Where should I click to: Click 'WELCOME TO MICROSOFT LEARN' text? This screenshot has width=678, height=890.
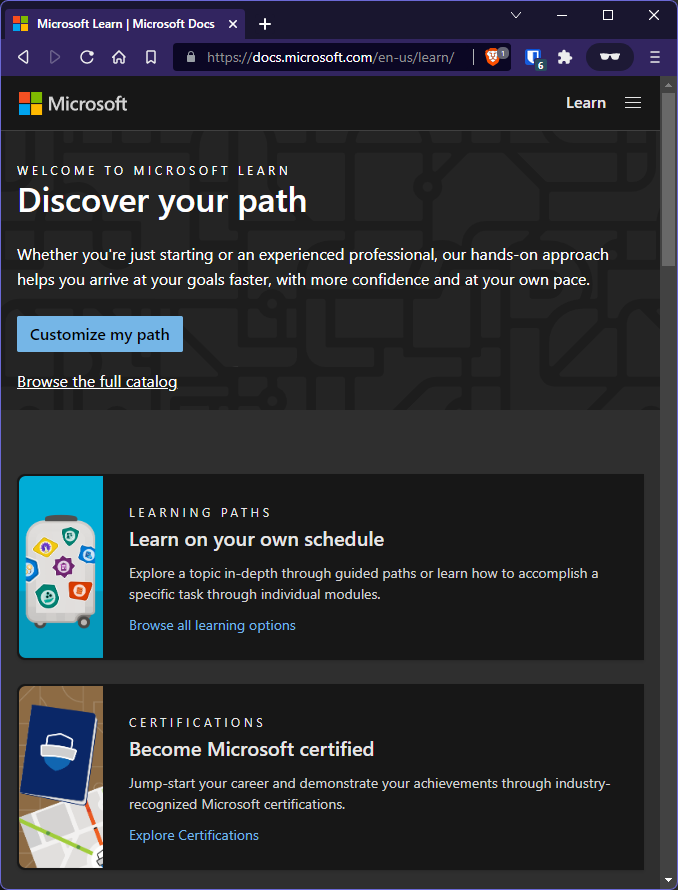coord(153,171)
